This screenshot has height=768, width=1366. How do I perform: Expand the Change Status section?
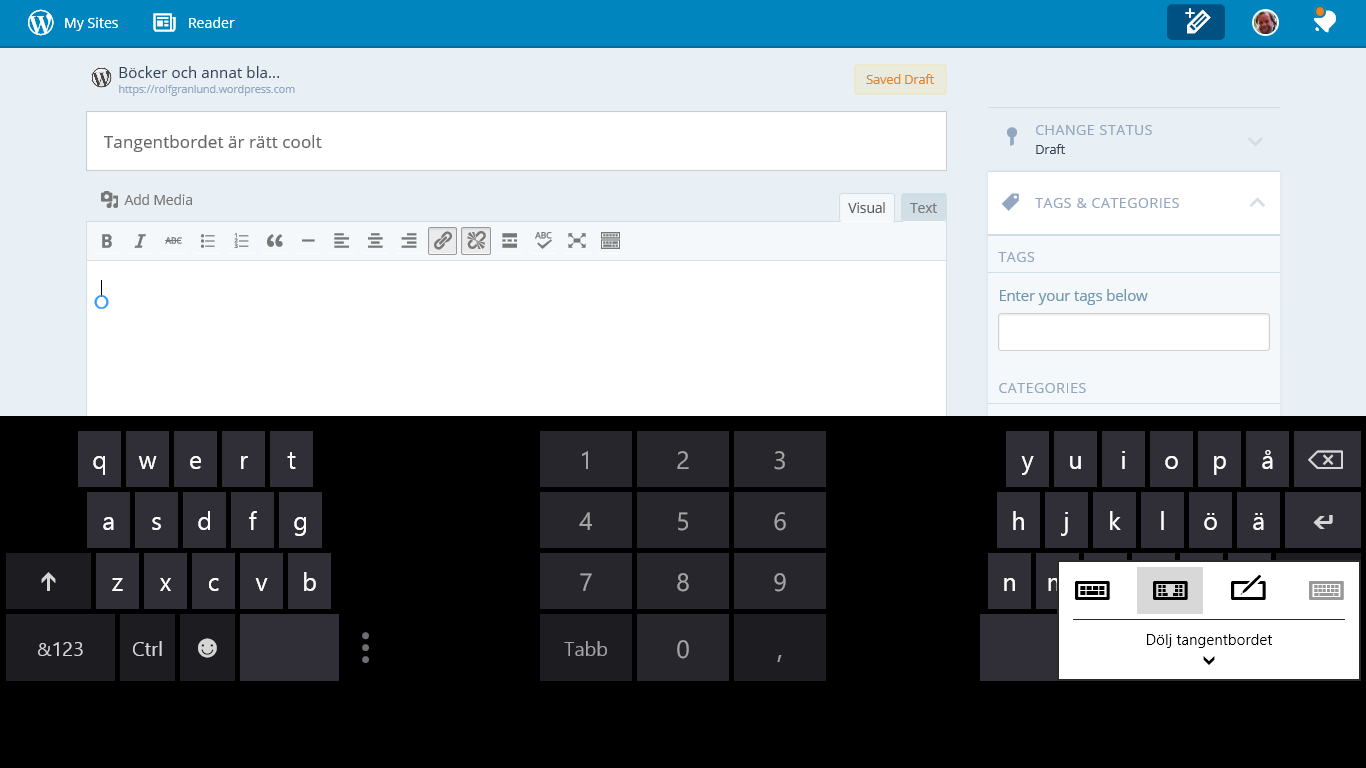coord(1255,141)
